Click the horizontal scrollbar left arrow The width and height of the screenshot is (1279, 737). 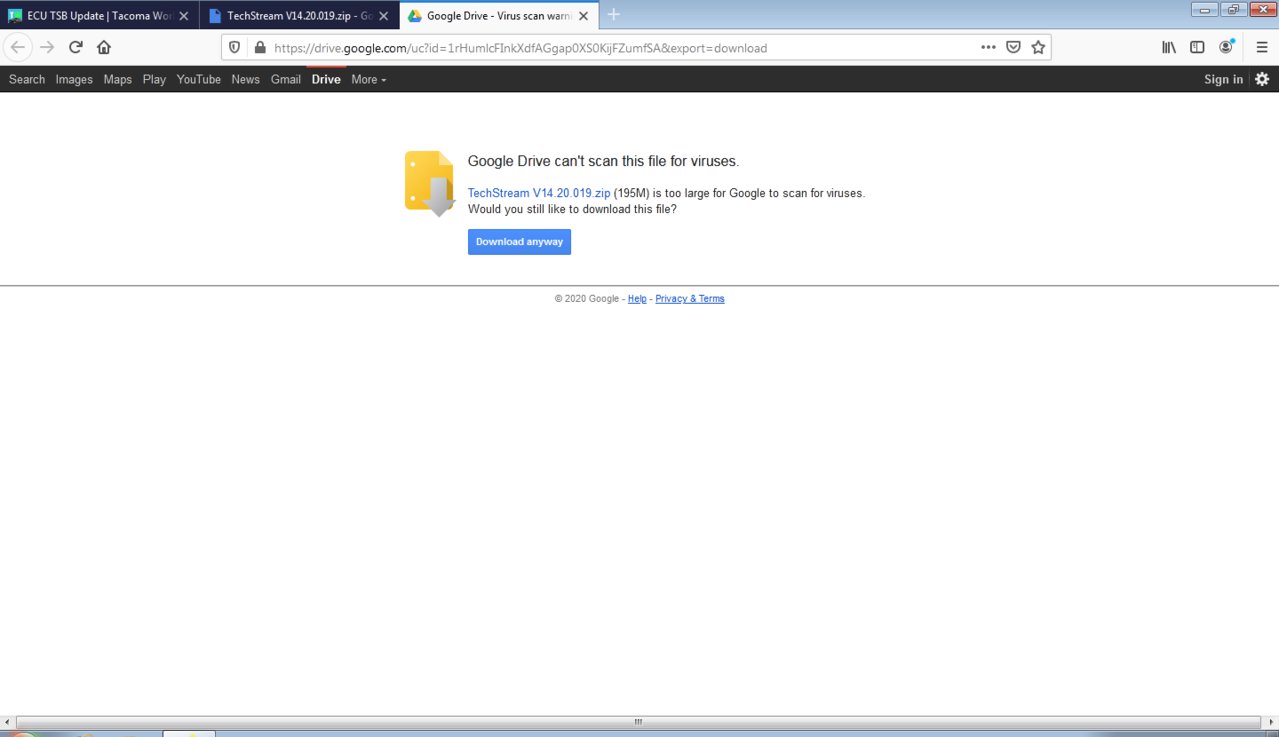[x=7, y=722]
